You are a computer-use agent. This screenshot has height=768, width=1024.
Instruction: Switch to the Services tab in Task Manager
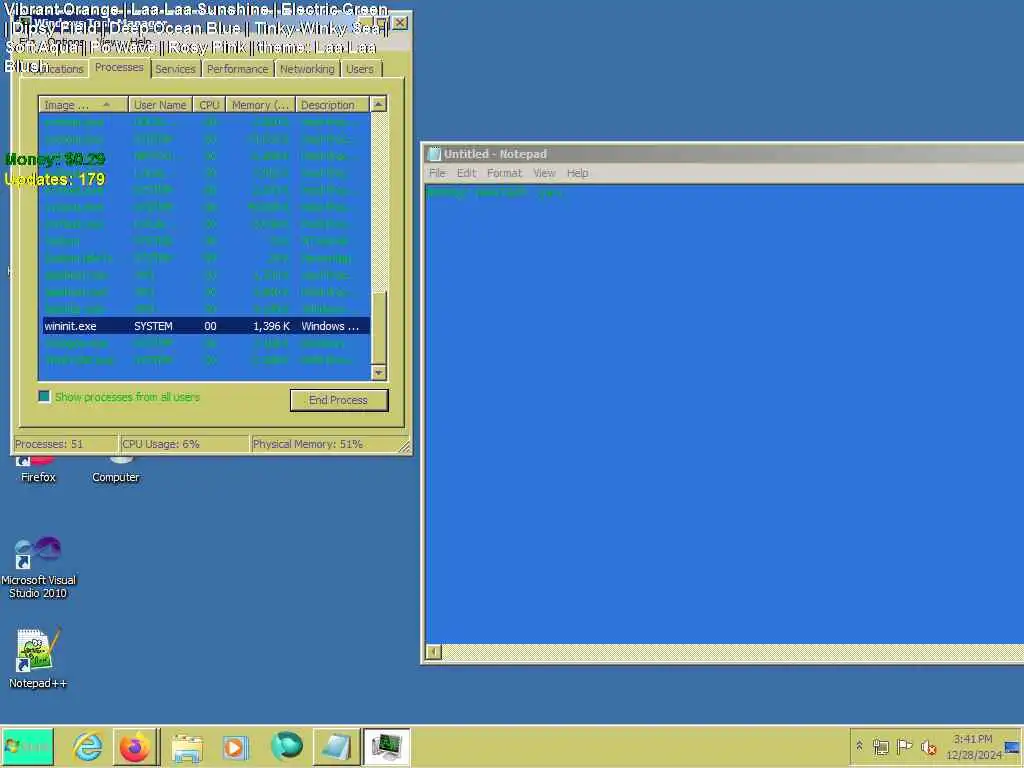point(175,69)
